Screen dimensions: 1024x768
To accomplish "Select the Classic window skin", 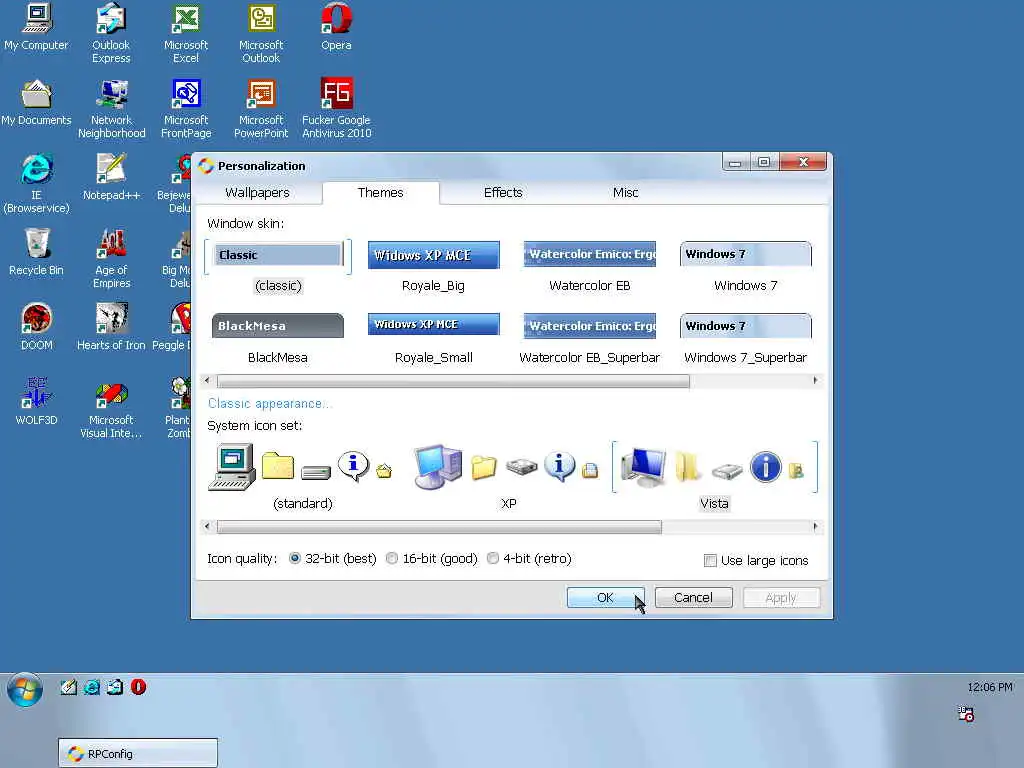I will point(278,266).
